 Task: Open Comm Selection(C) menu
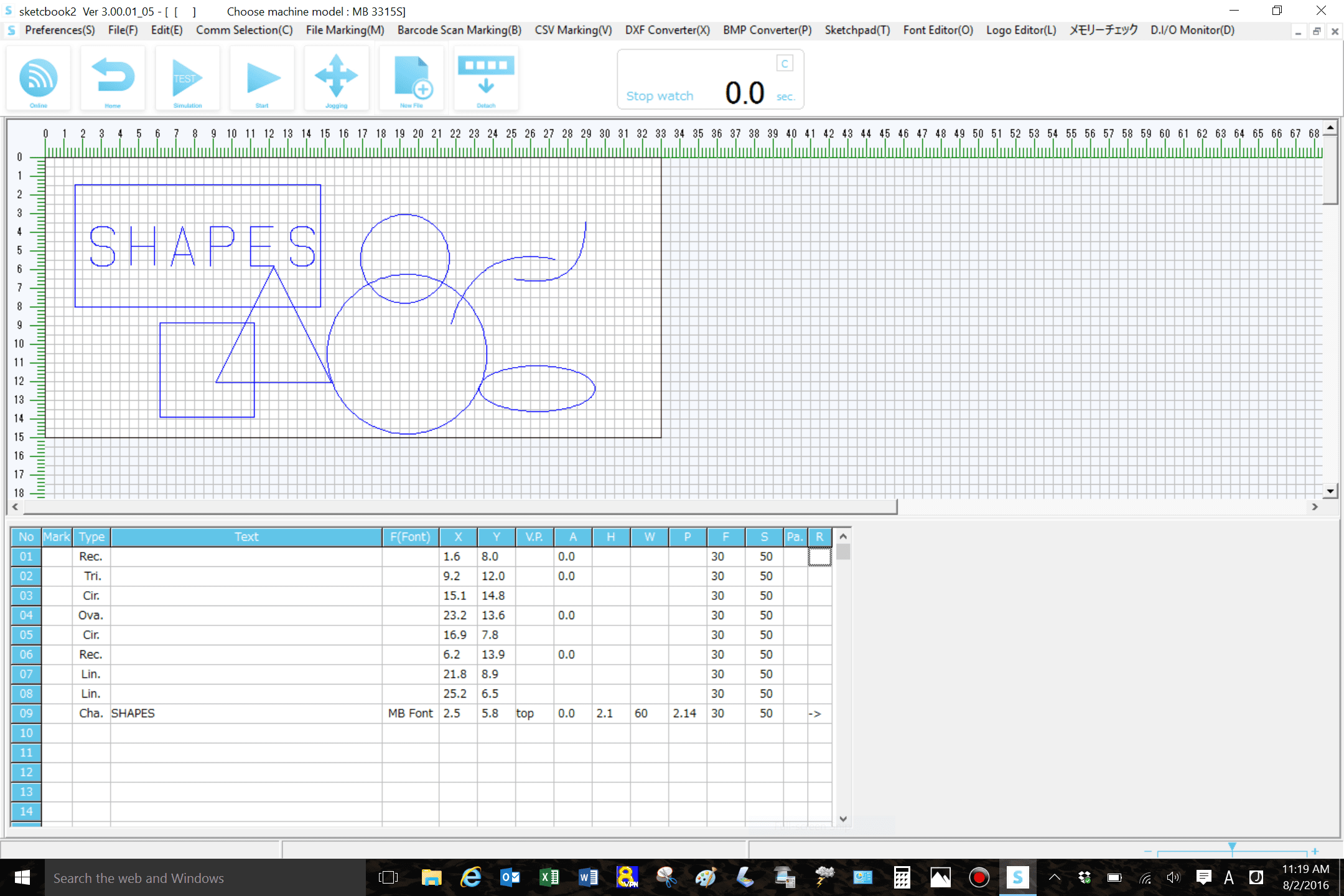[x=244, y=30]
